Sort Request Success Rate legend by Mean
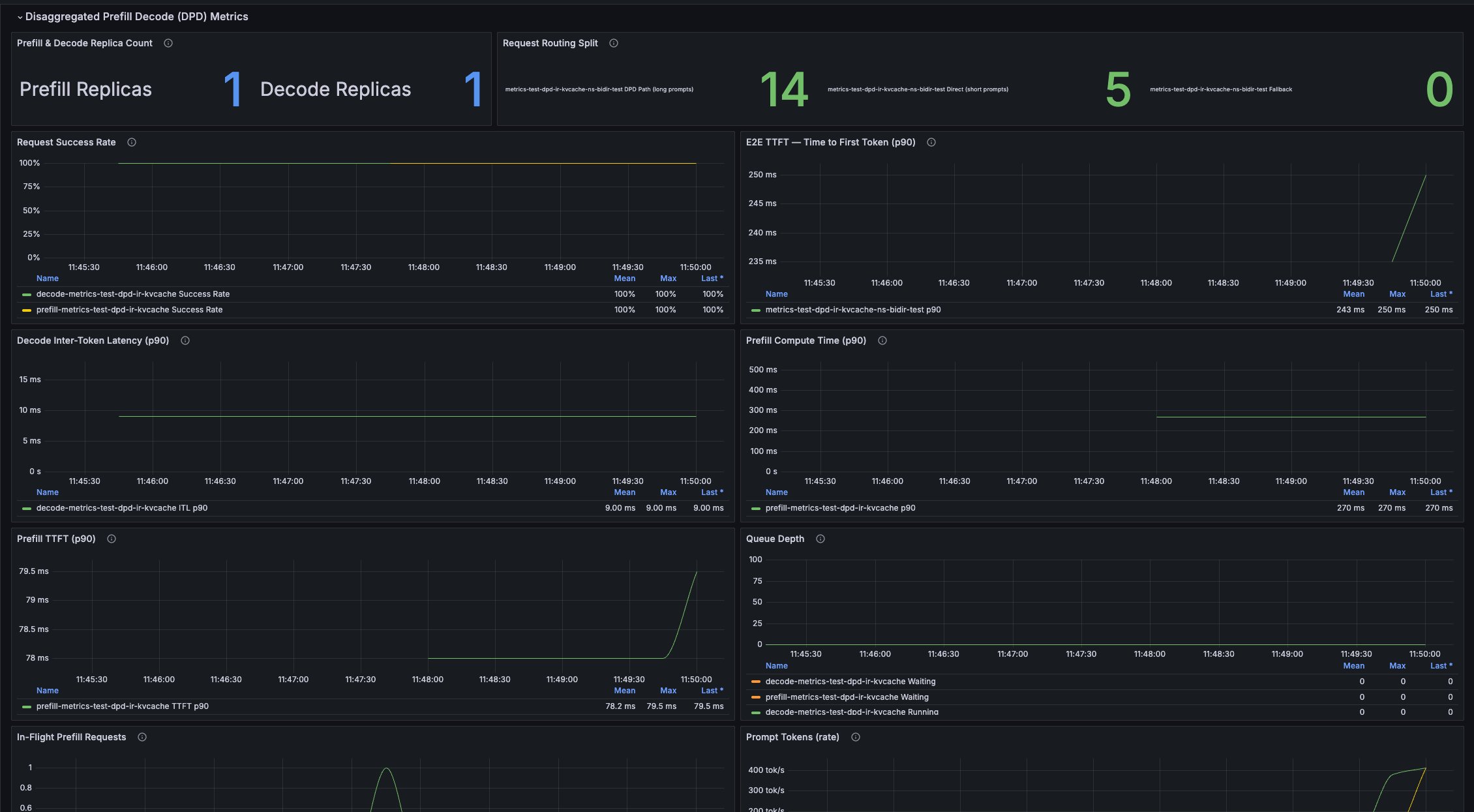Viewport: 1474px width, 812px height. click(x=625, y=278)
